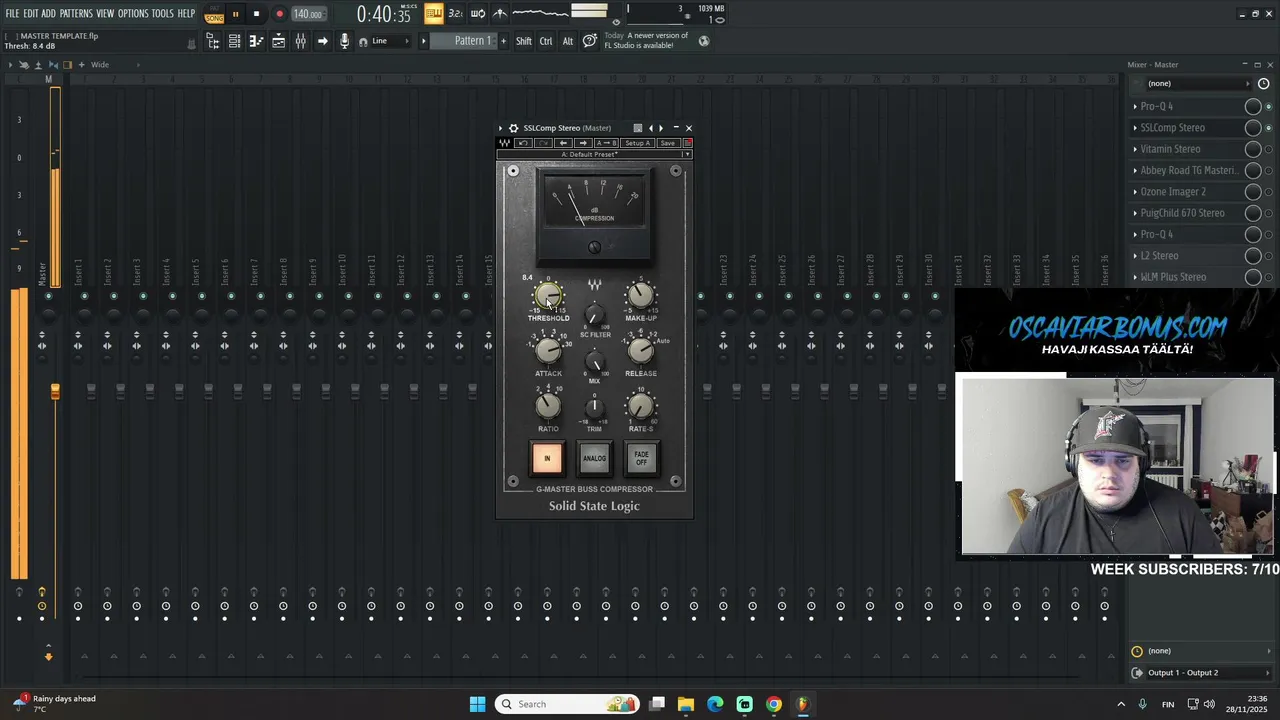Screen dimensions: 1280x720
Task: Open the OPTIONS menu
Action: (133, 14)
